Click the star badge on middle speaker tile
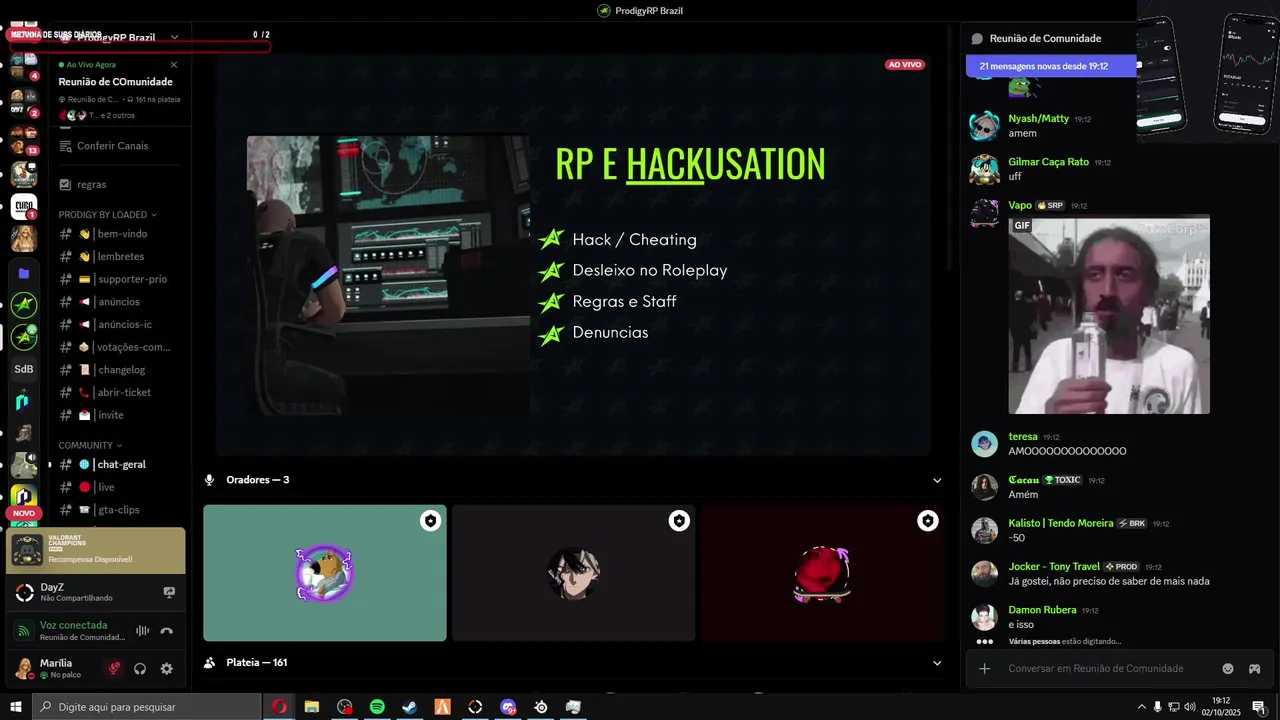 [x=679, y=521]
